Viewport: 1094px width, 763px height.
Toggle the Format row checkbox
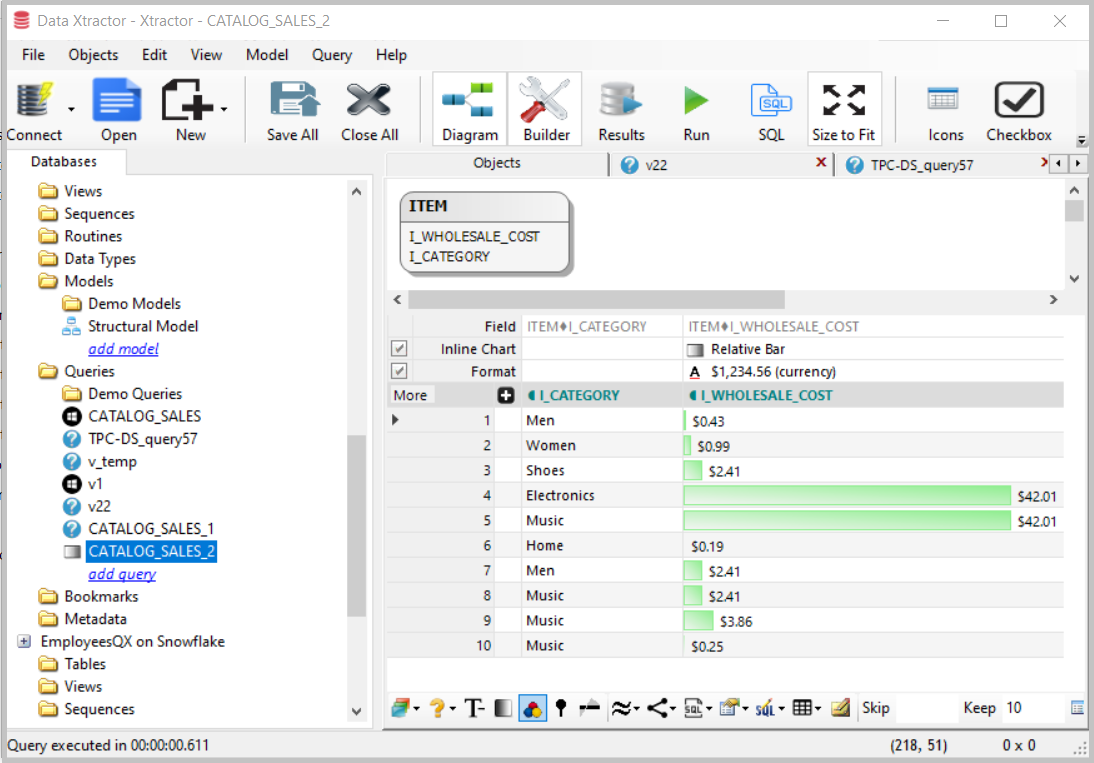(399, 371)
